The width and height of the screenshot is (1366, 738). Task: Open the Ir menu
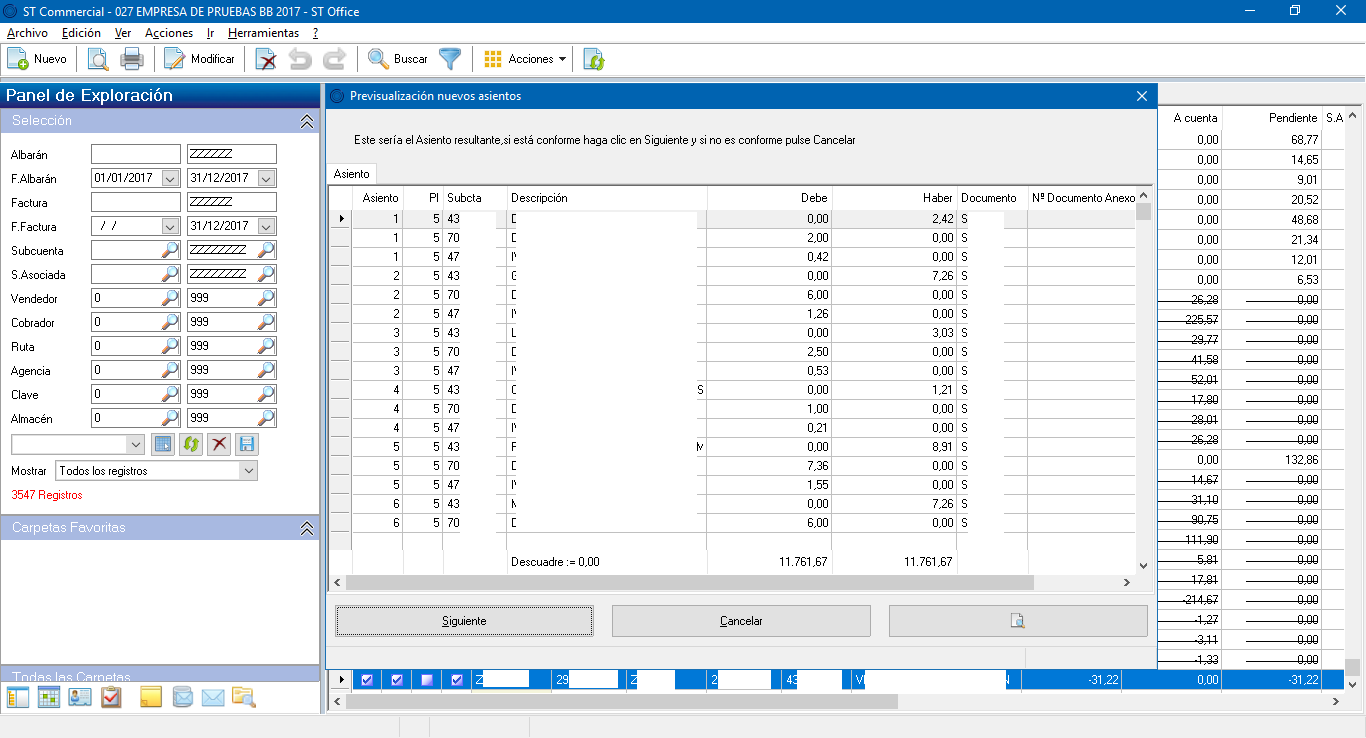point(210,33)
